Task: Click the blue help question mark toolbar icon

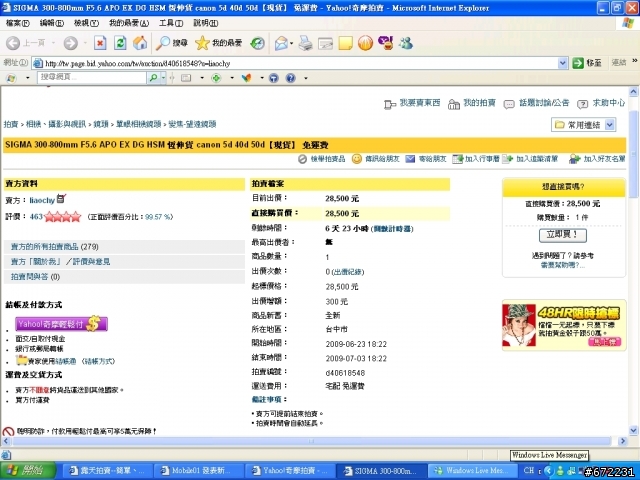Action: [x=291, y=78]
